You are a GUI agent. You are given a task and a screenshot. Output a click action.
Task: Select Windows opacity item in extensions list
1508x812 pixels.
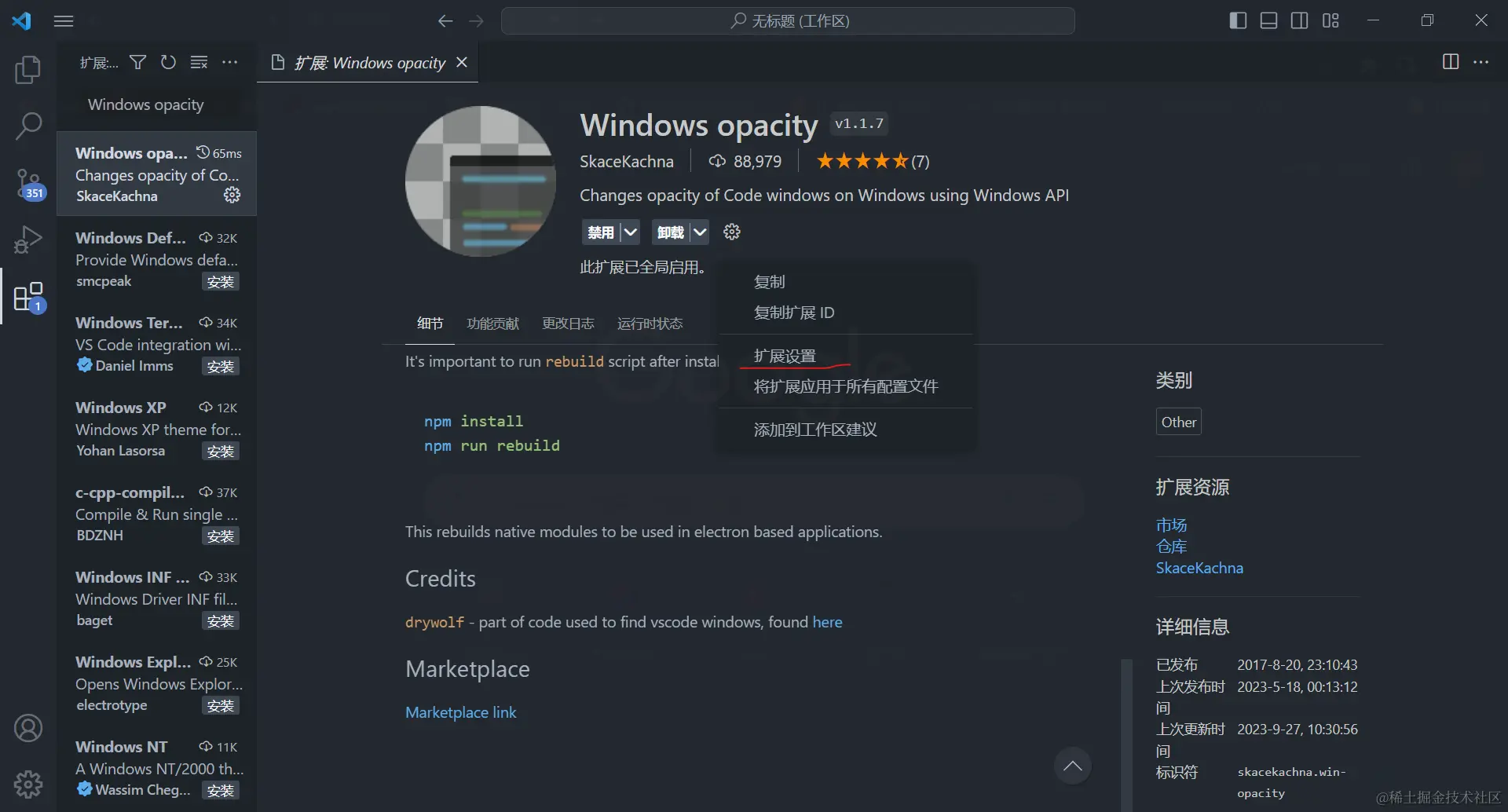click(157, 174)
